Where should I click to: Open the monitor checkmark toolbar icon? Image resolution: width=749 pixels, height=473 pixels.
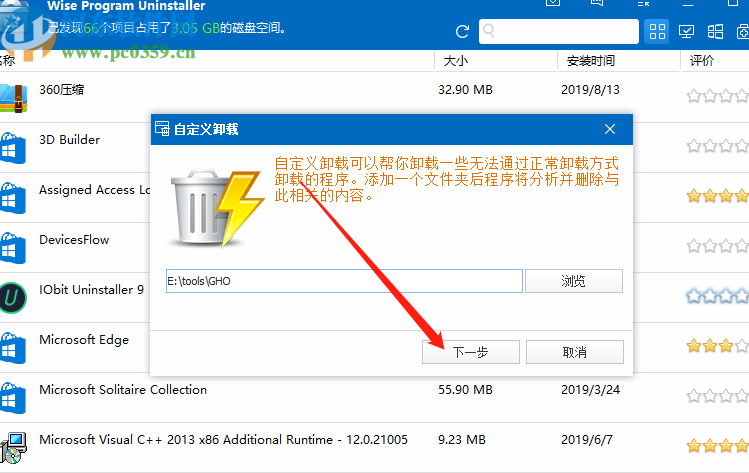[x=686, y=32]
